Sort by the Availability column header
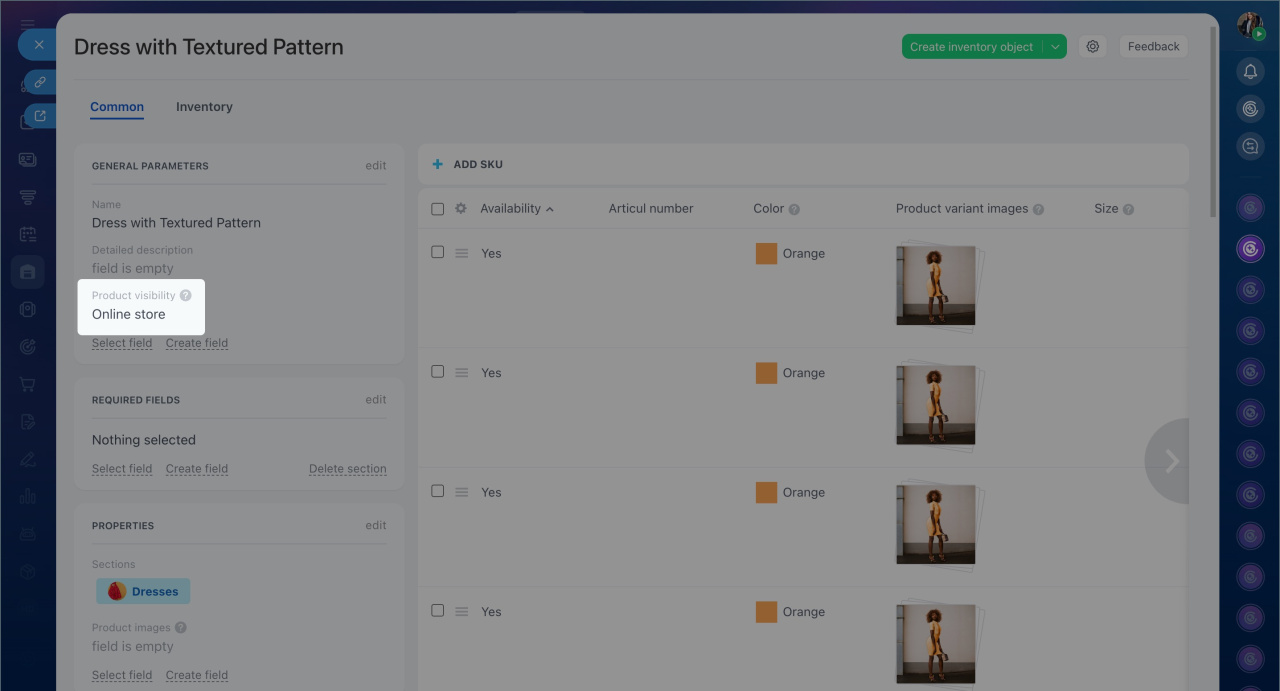Image resolution: width=1280 pixels, height=691 pixels. (x=510, y=209)
